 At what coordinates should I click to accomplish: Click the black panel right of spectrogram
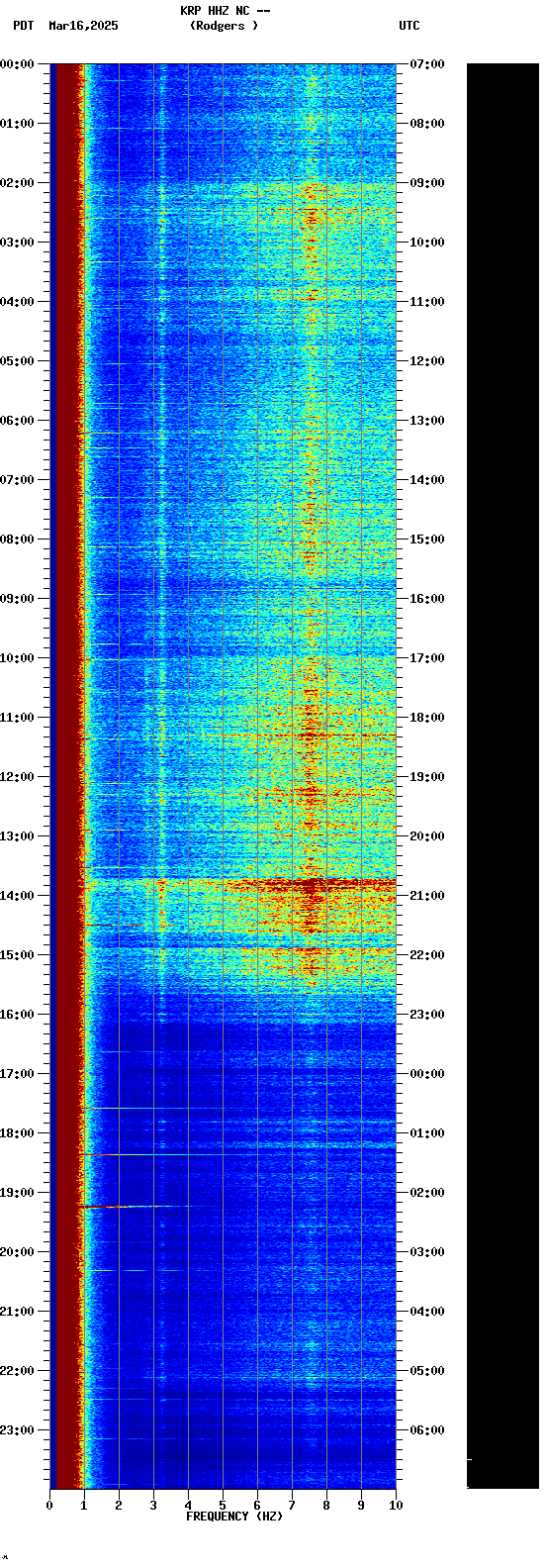coord(502,776)
